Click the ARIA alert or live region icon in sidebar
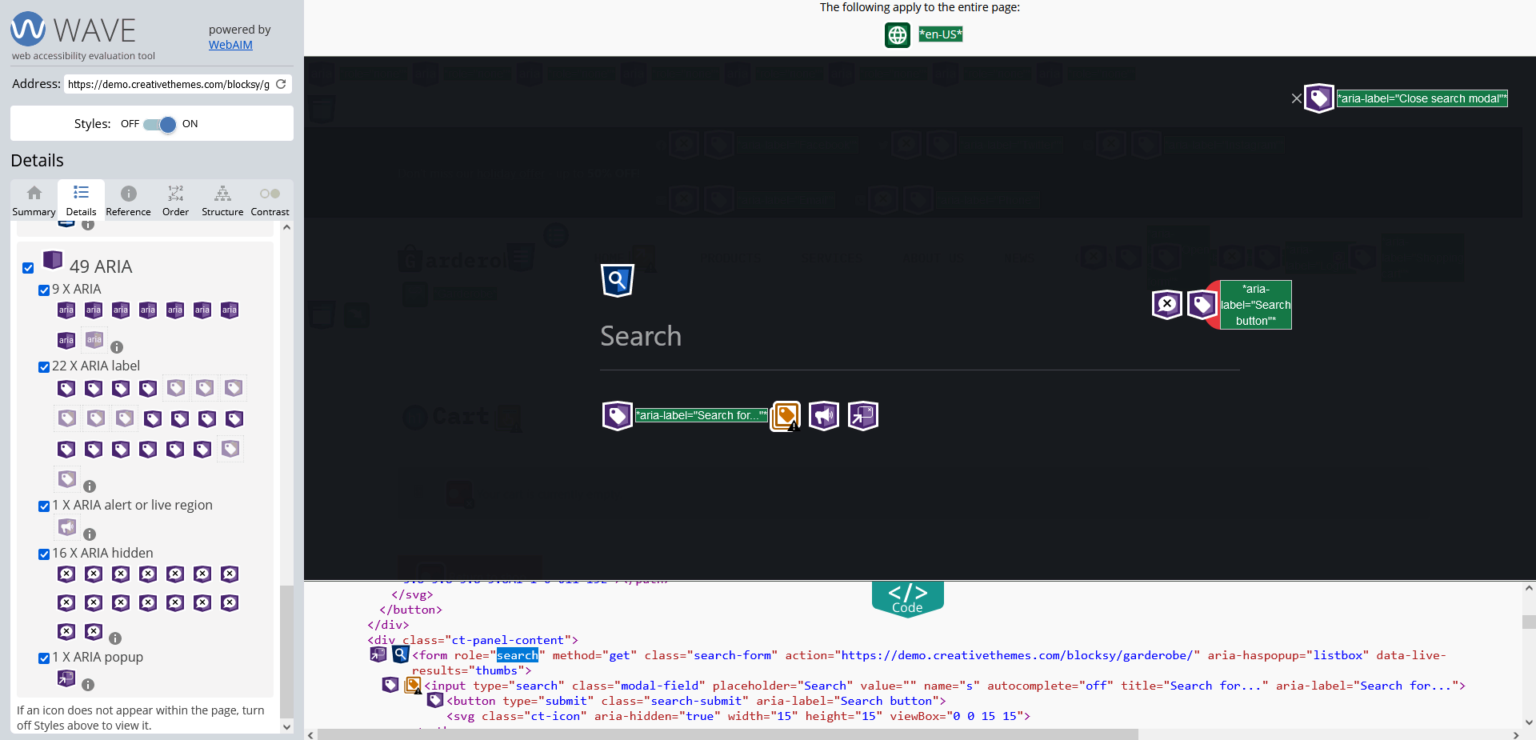The image size is (1536, 740). click(66, 527)
